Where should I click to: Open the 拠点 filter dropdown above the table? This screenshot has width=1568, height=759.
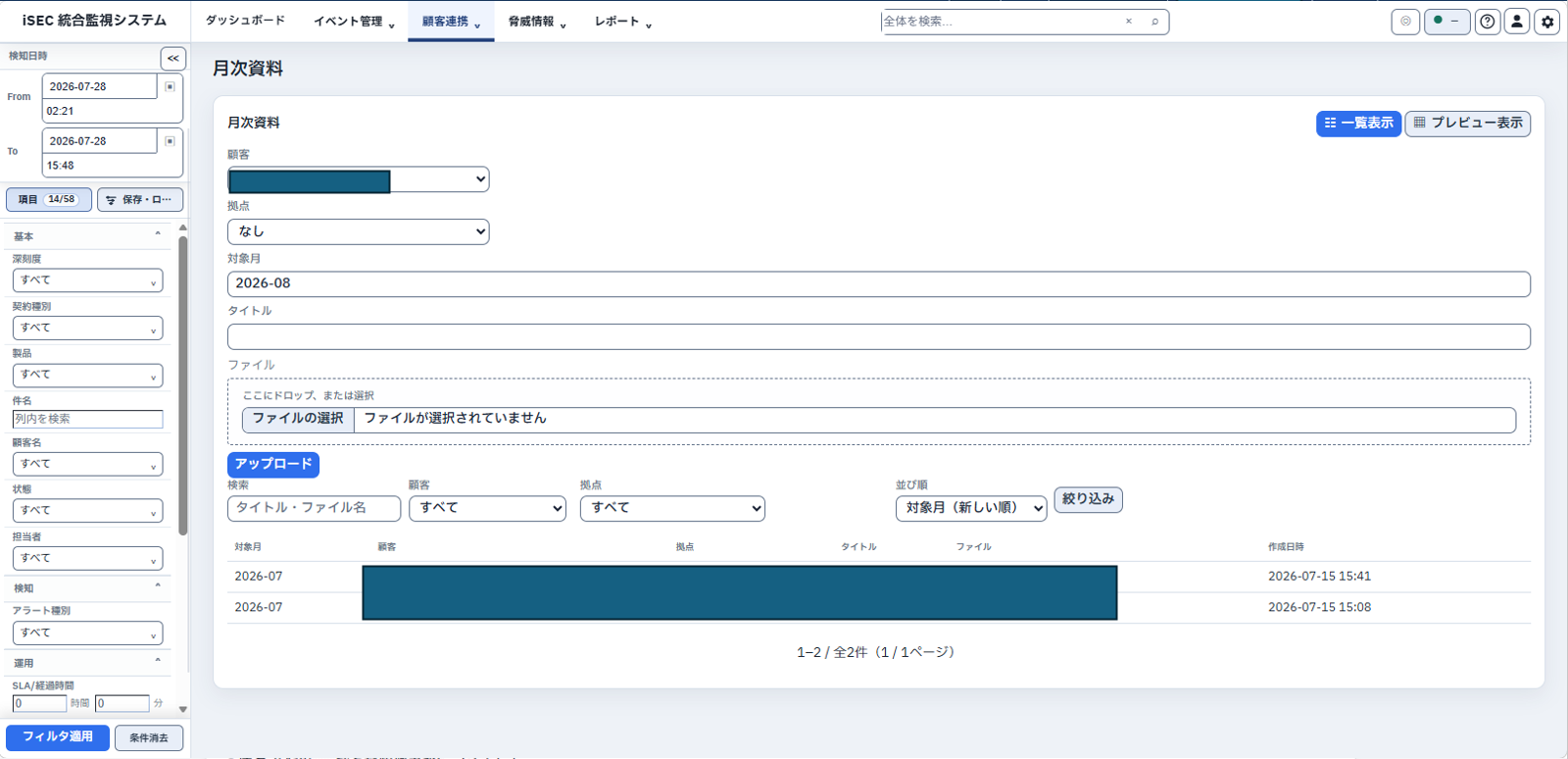point(672,508)
